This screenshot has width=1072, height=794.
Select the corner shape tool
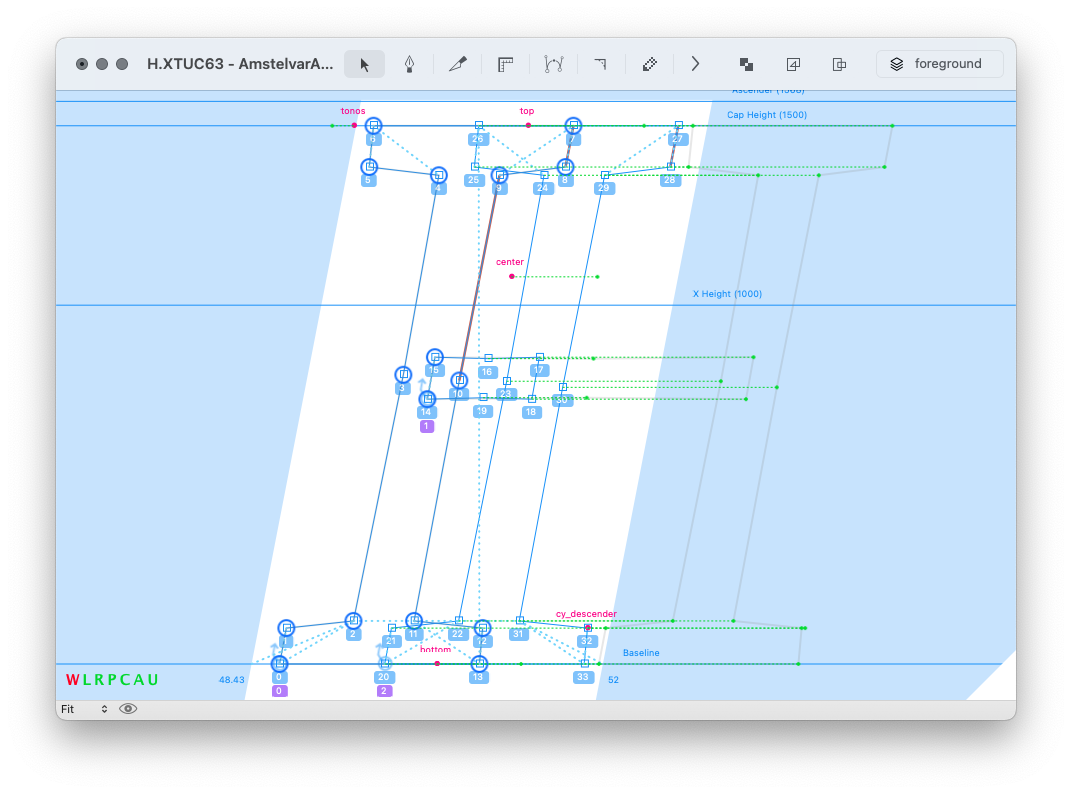coord(600,64)
